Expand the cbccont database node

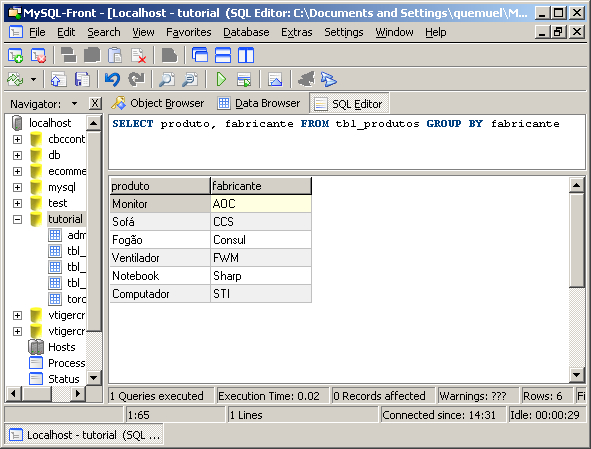[x=17, y=139]
